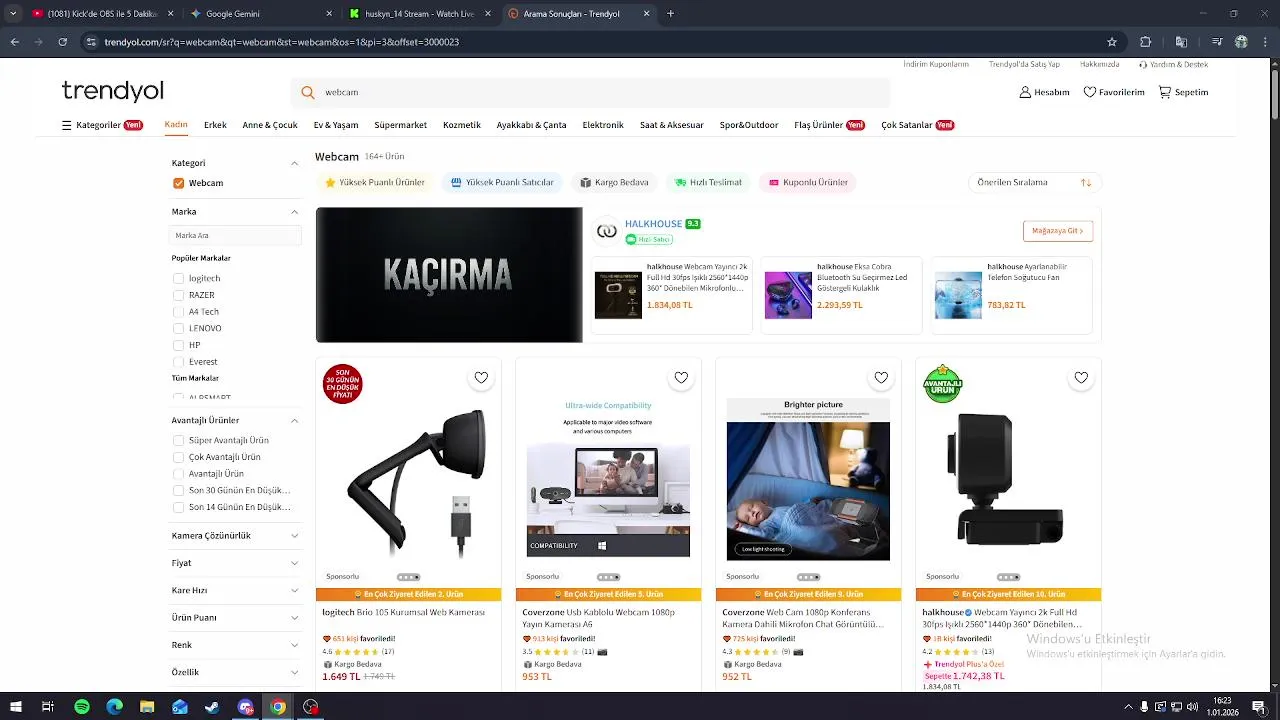Viewport: 1280px width, 720px height.
Task: Click the trendyol logo
Action: click(x=112, y=91)
